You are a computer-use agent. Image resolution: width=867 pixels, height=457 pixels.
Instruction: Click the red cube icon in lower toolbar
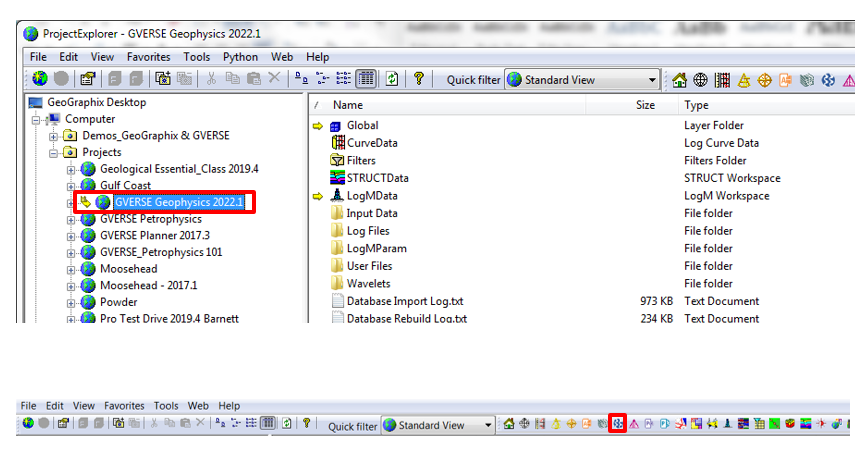[790, 424]
